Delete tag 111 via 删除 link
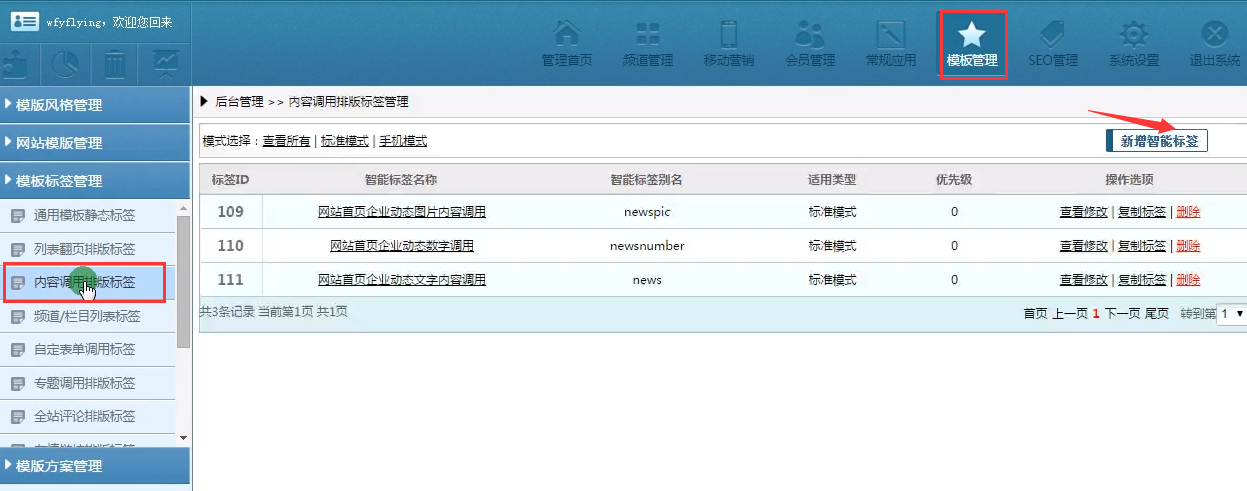This screenshot has width=1247, height=491. 1188,280
